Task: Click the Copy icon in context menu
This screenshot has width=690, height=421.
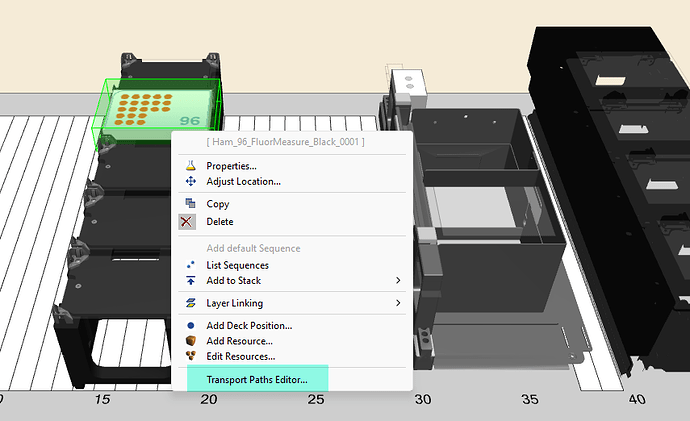Action: pos(190,204)
